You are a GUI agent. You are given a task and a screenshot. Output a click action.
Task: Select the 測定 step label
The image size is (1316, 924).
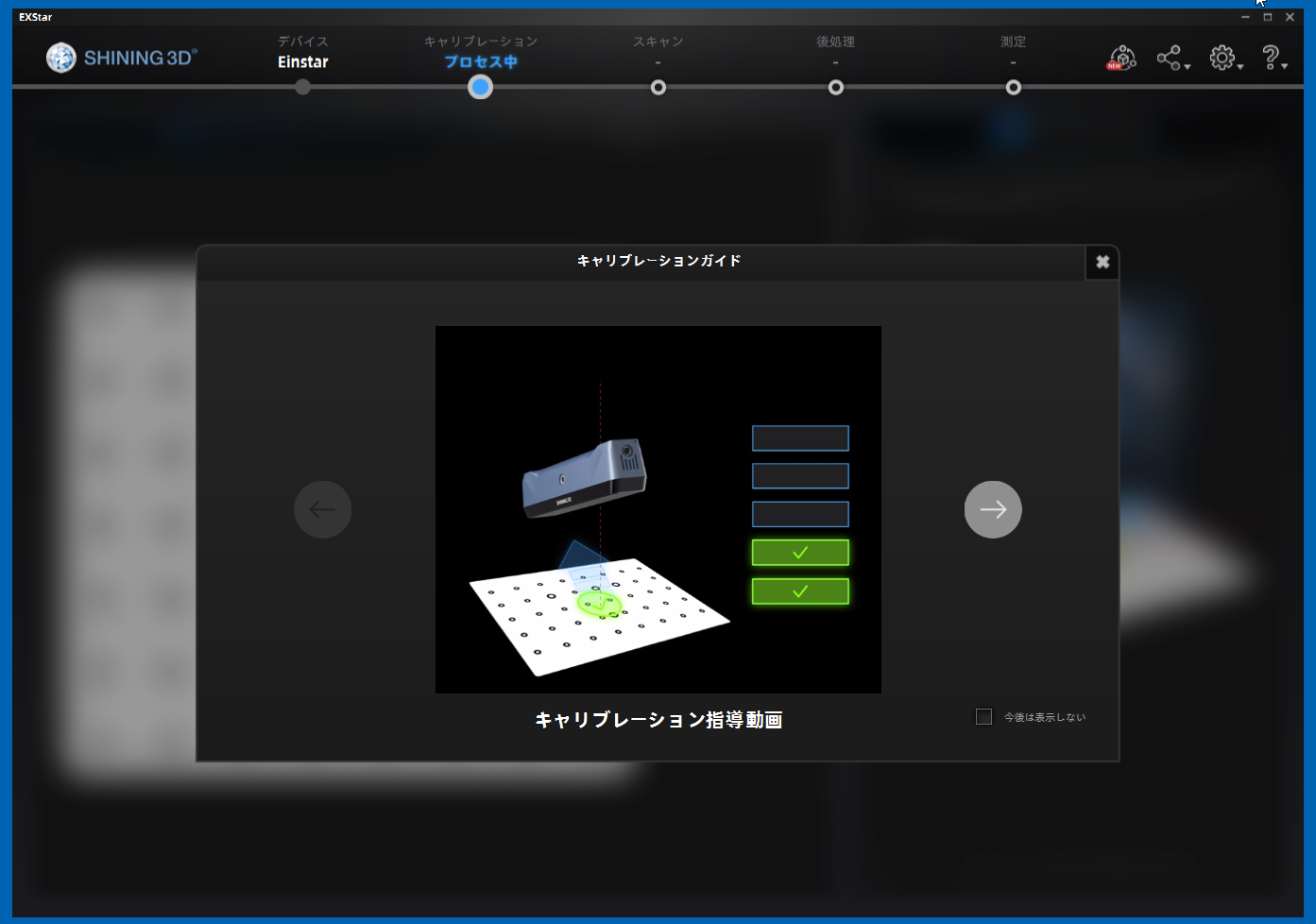(1013, 43)
